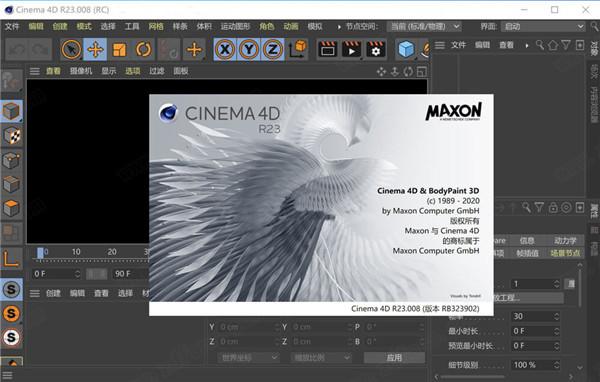Open the 运动图形 menu
The width and height of the screenshot is (600, 382).
(x=235, y=26)
